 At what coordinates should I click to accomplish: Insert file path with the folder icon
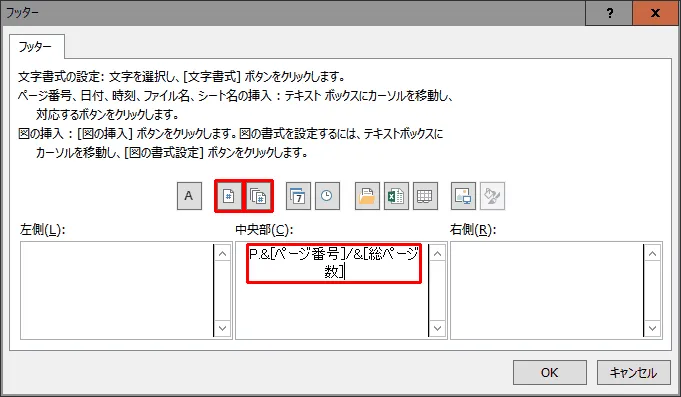[x=367, y=196]
